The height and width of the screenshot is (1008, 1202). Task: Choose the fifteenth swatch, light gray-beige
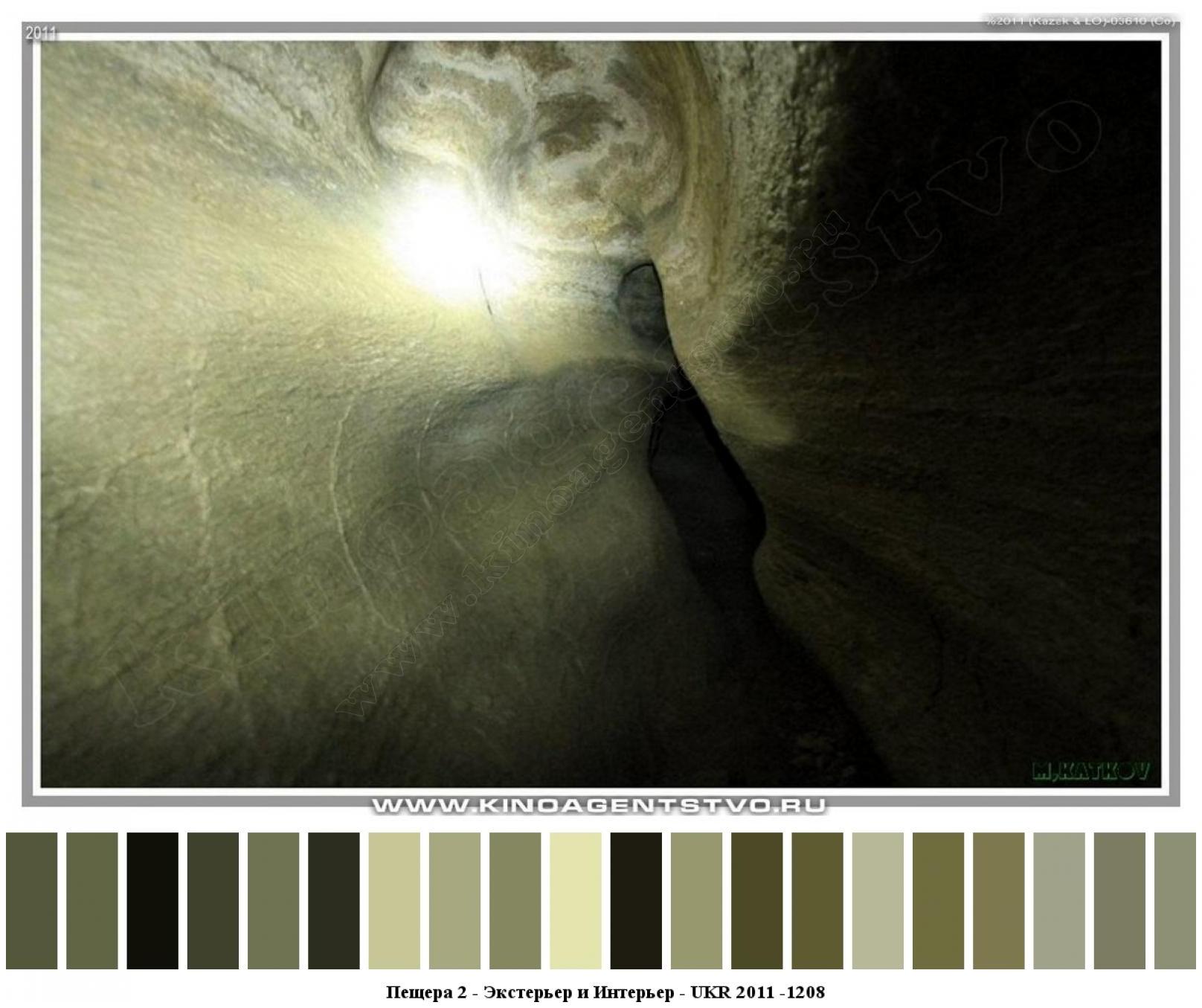click(x=878, y=900)
